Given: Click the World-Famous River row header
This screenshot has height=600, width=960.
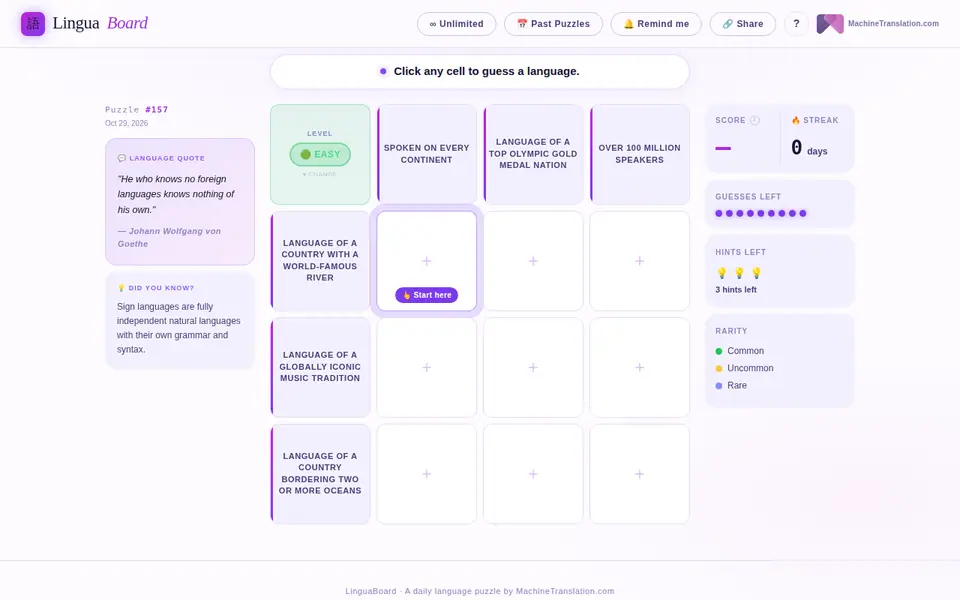Looking at the screenshot, I should [x=320, y=261].
